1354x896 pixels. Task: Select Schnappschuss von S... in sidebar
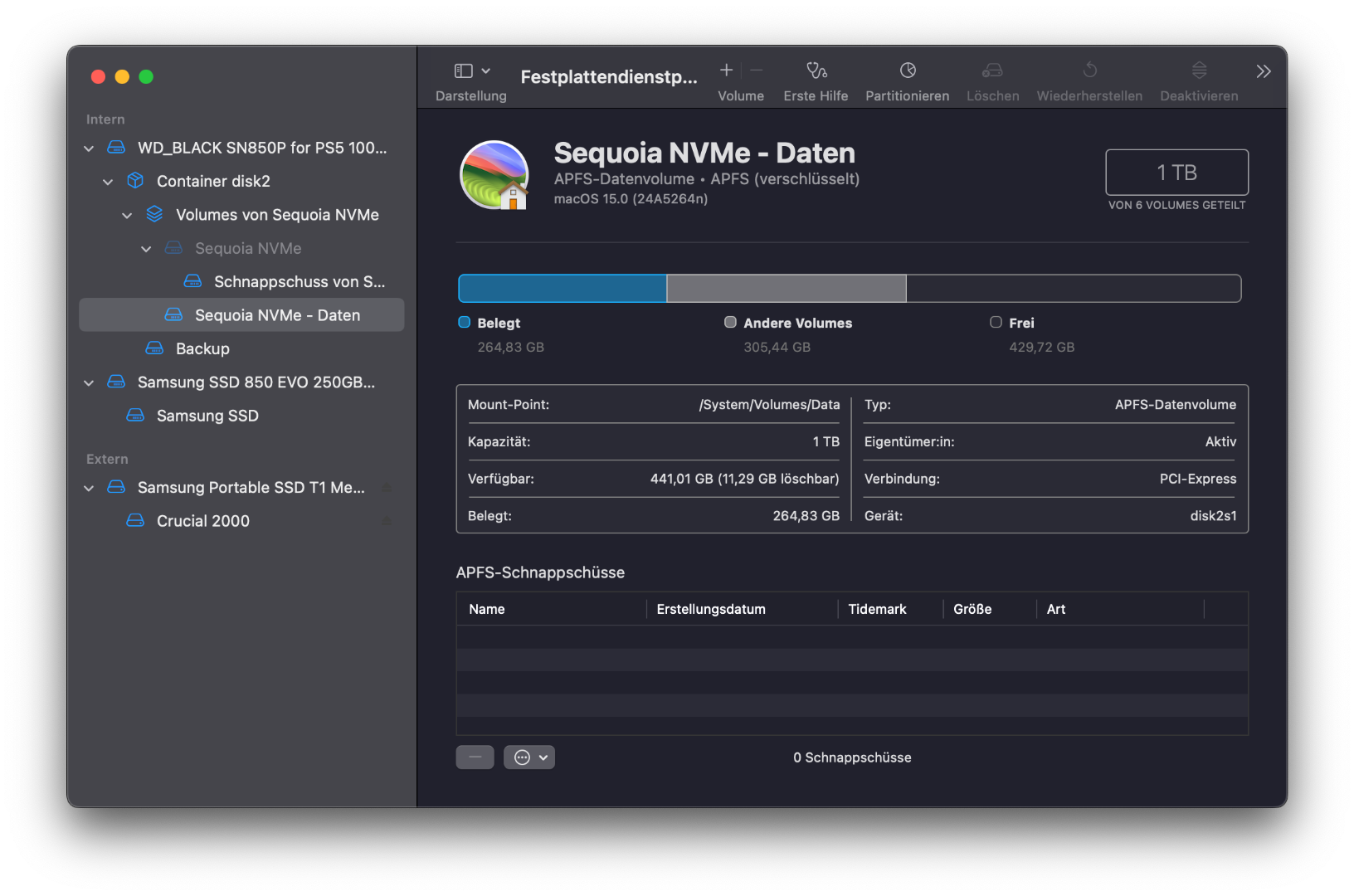point(299,282)
